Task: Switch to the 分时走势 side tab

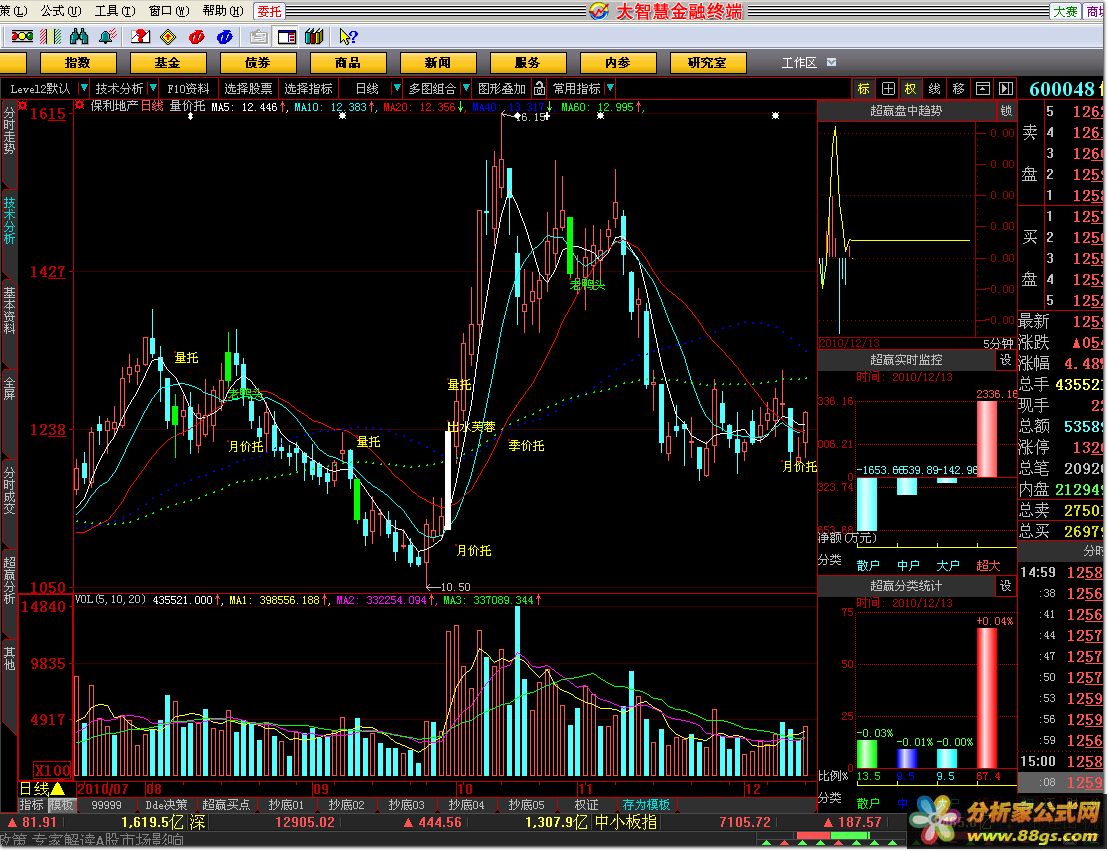Action: point(9,131)
